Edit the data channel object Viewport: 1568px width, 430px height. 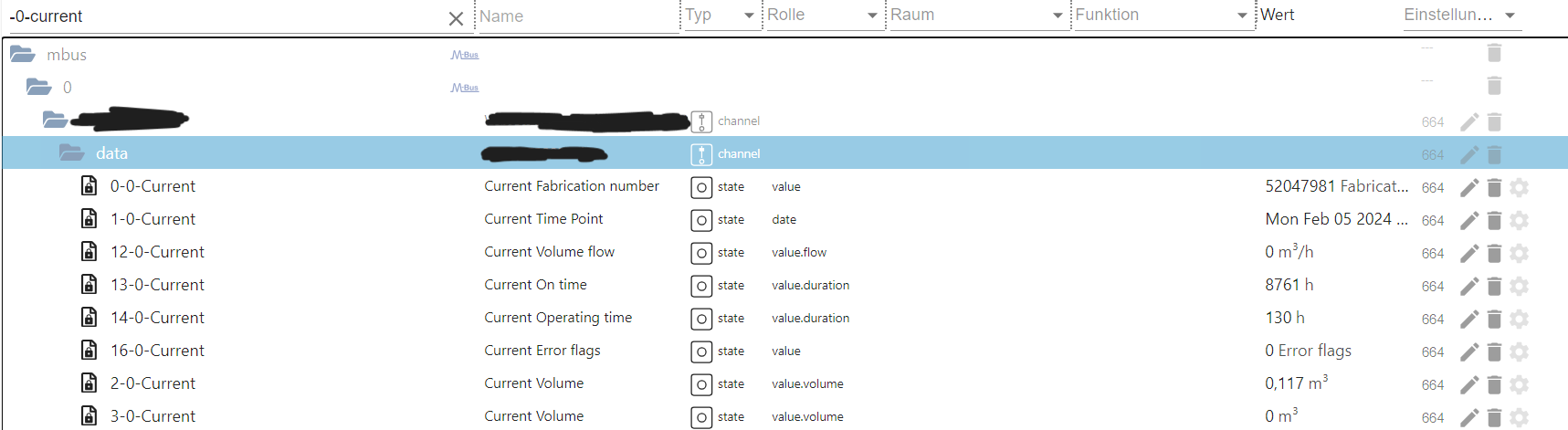pos(1469,155)
